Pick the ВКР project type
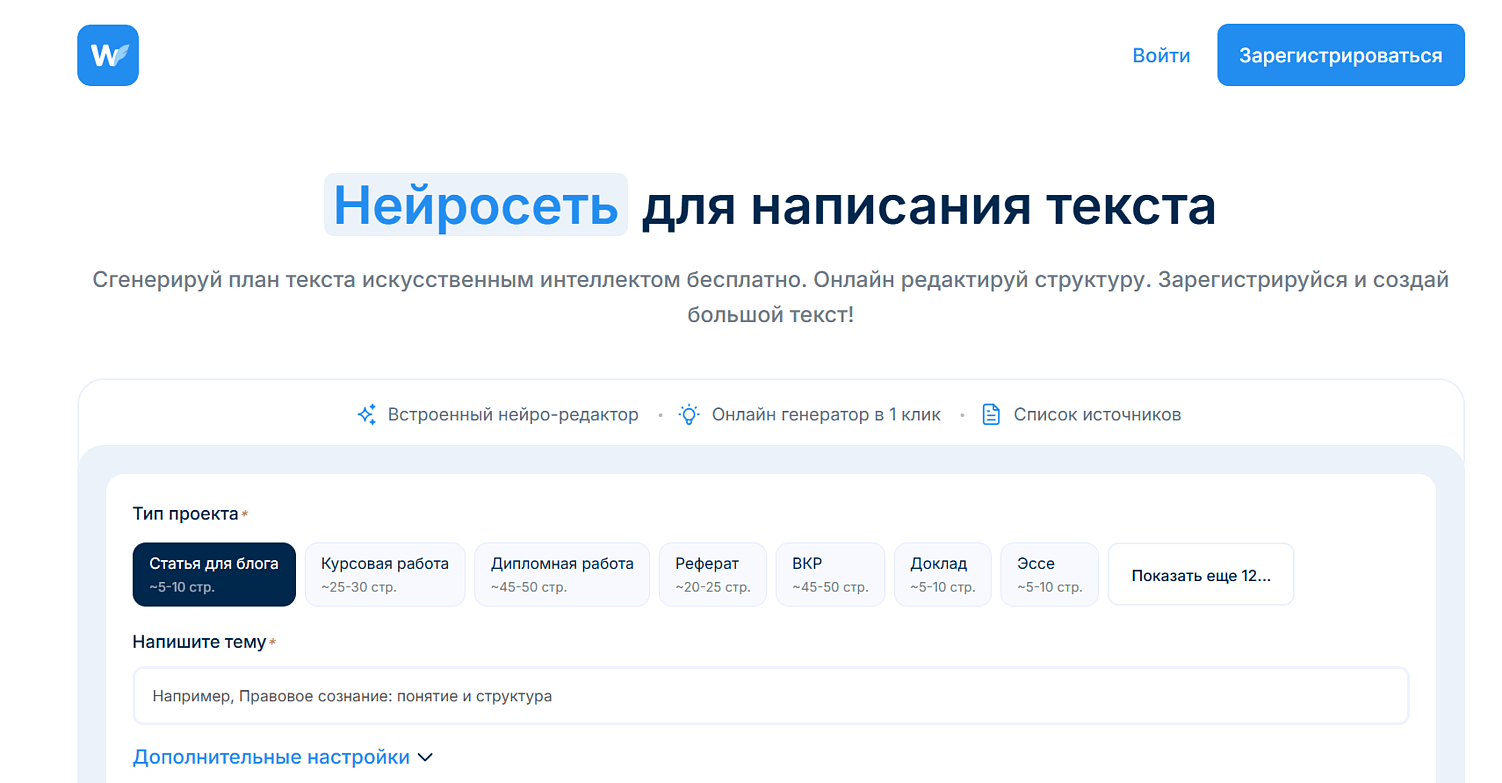The width and height of the screenshot is (1502, 783). pyautogui.click(x=831, y=574)
